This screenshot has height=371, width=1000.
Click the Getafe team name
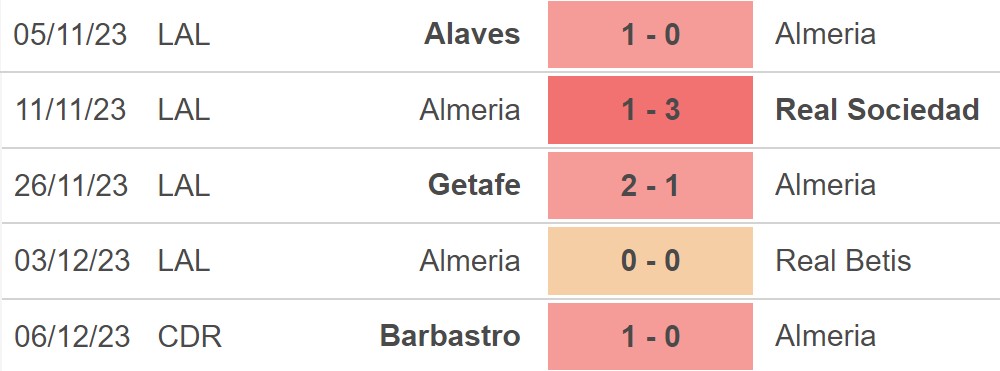474,185
